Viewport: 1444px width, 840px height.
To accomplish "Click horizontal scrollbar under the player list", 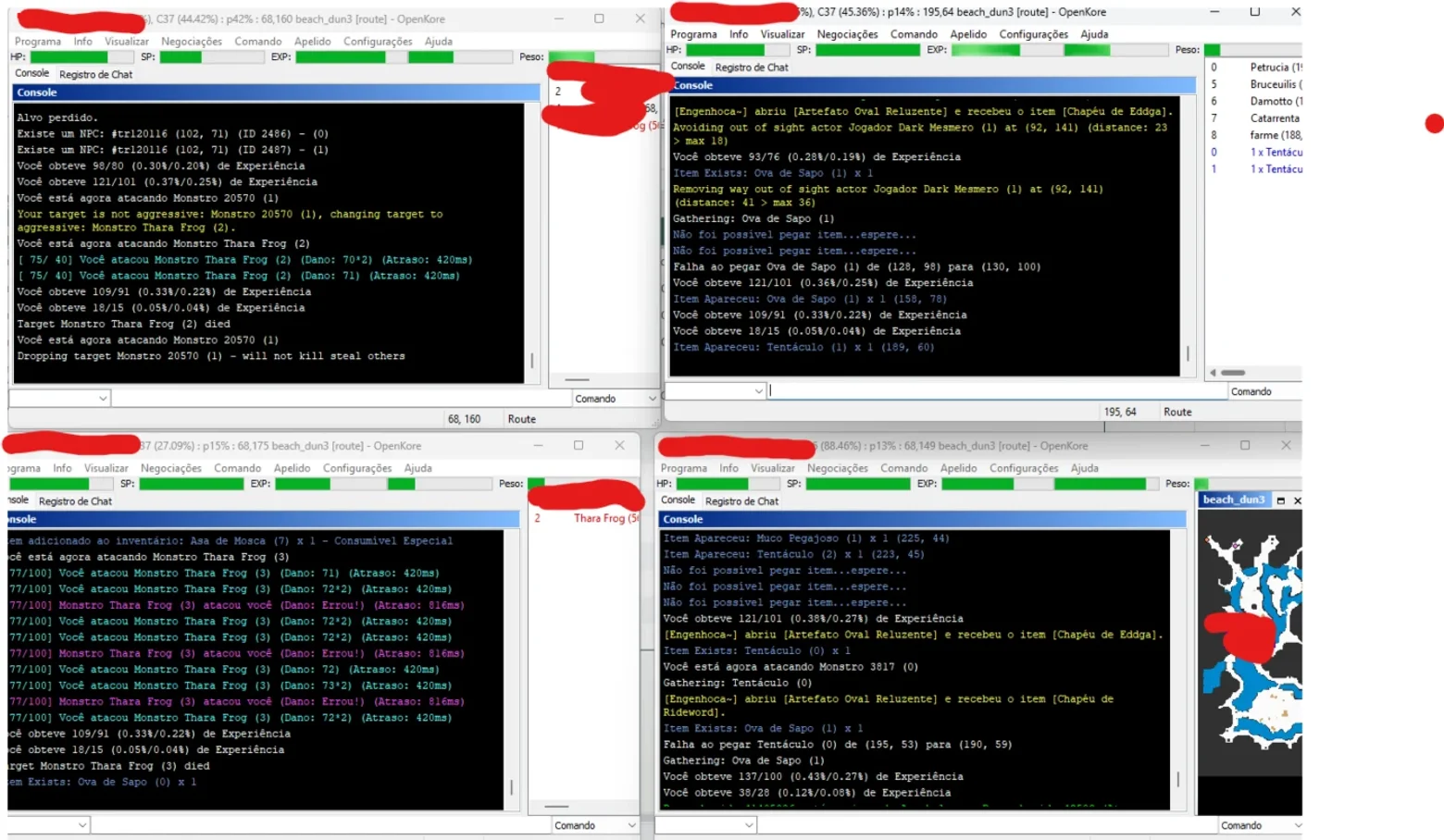I will coord(1254,373).
